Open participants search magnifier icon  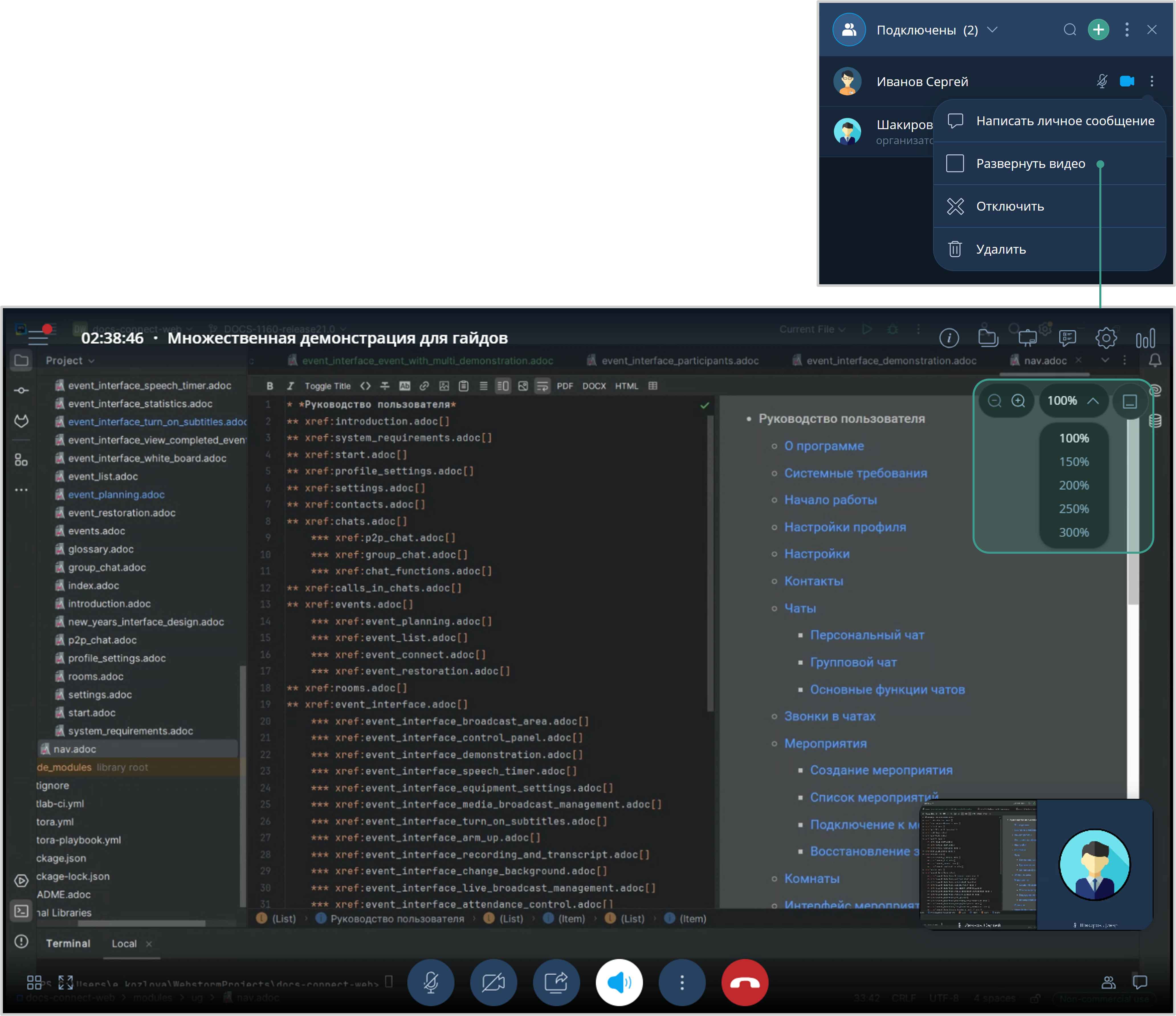1069,30
